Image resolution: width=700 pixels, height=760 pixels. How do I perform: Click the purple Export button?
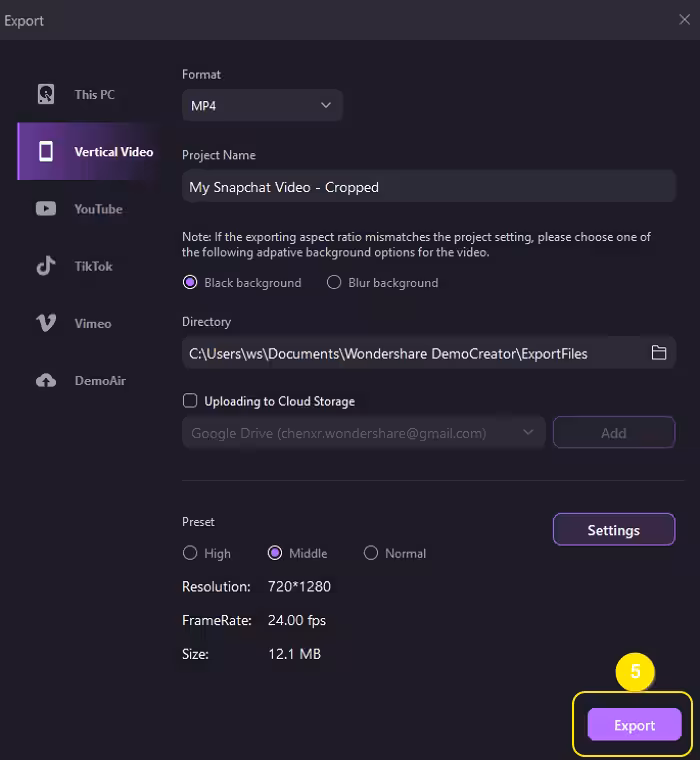634,726
